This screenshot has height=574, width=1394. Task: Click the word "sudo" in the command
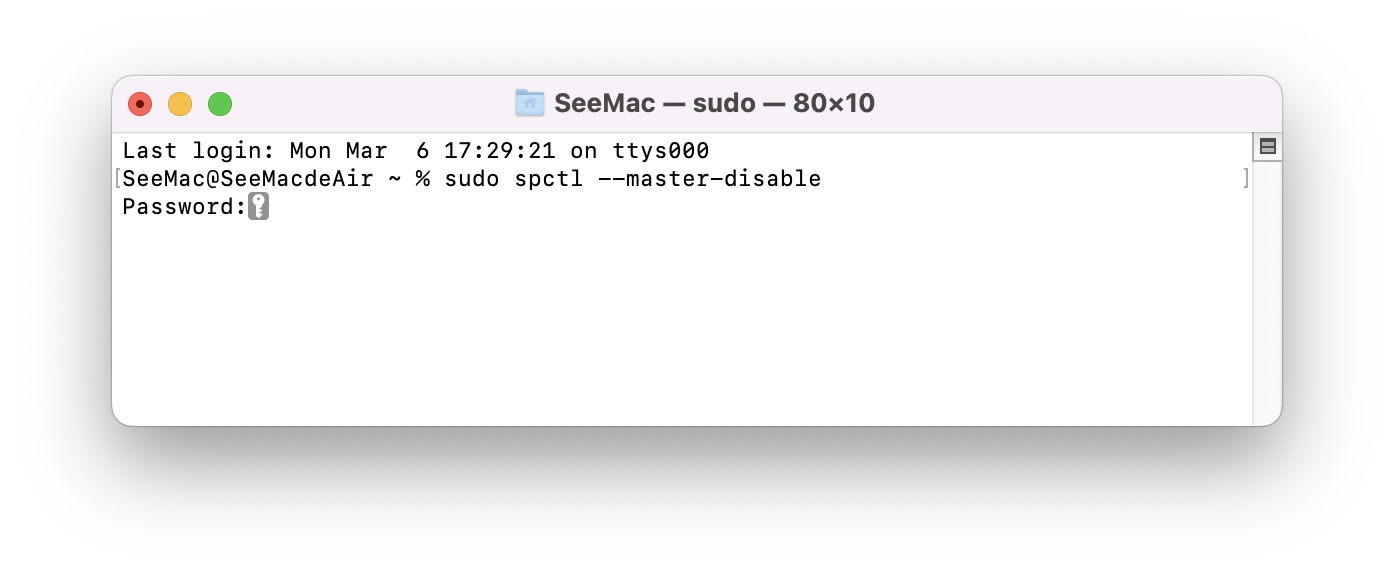click(472, 179)
